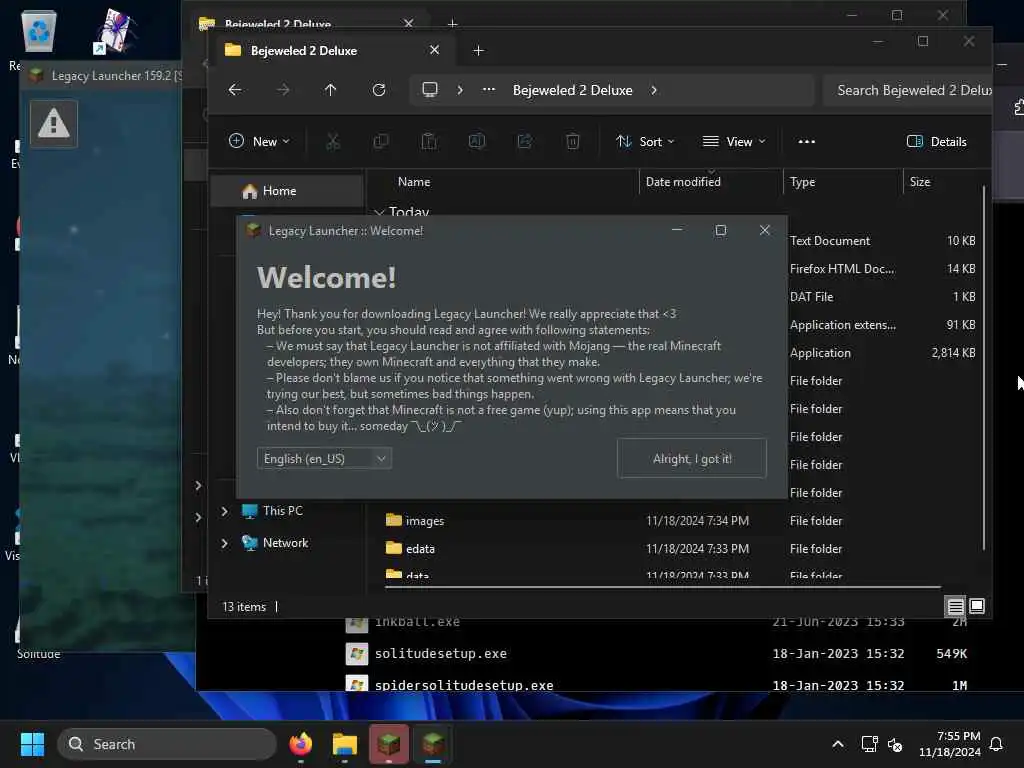Image resolution: width=1024 pixels, height=768 pixels.
Task: Click the Rename icon in toolbar
Action: coord(477,141)
